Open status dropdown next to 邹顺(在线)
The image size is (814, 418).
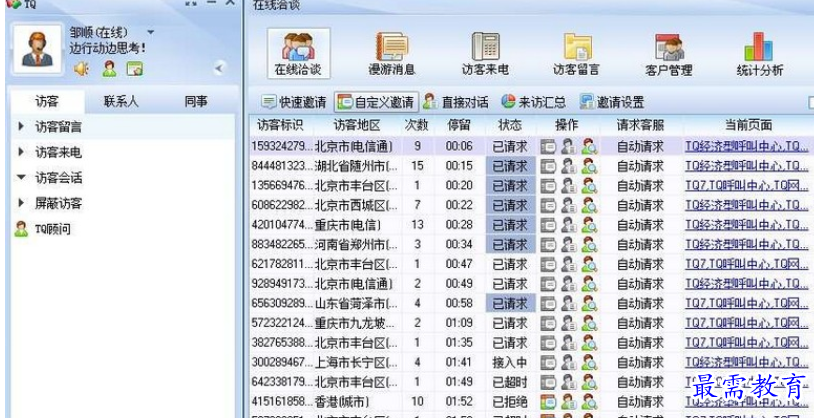[151, 32]
